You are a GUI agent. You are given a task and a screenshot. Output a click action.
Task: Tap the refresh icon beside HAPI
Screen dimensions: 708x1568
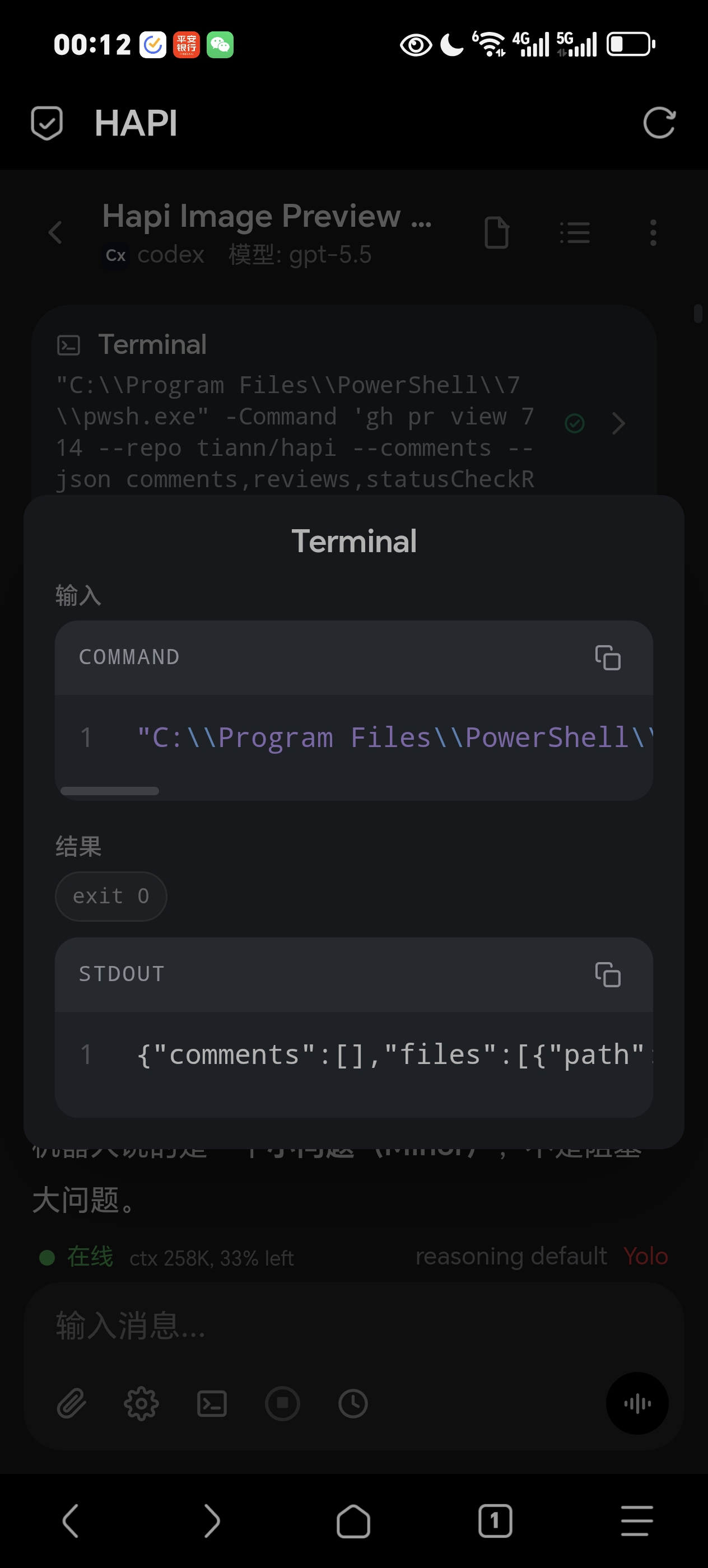[659, 123]
